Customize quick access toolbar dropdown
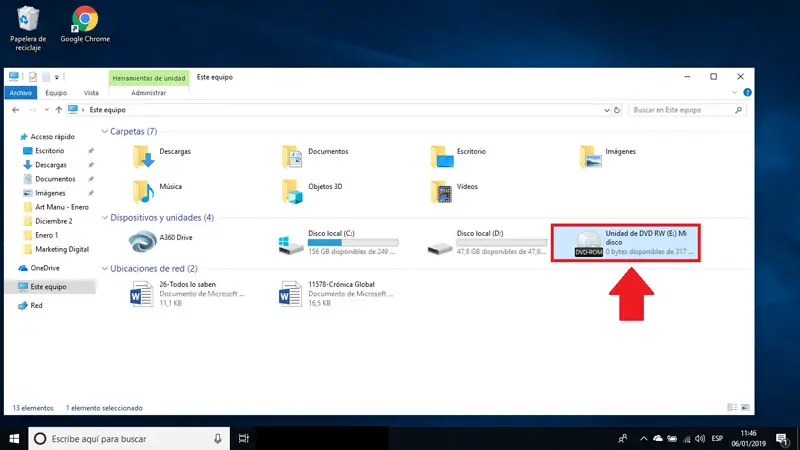Viewport: 800px width, 450px height. (x=57, y=77)
